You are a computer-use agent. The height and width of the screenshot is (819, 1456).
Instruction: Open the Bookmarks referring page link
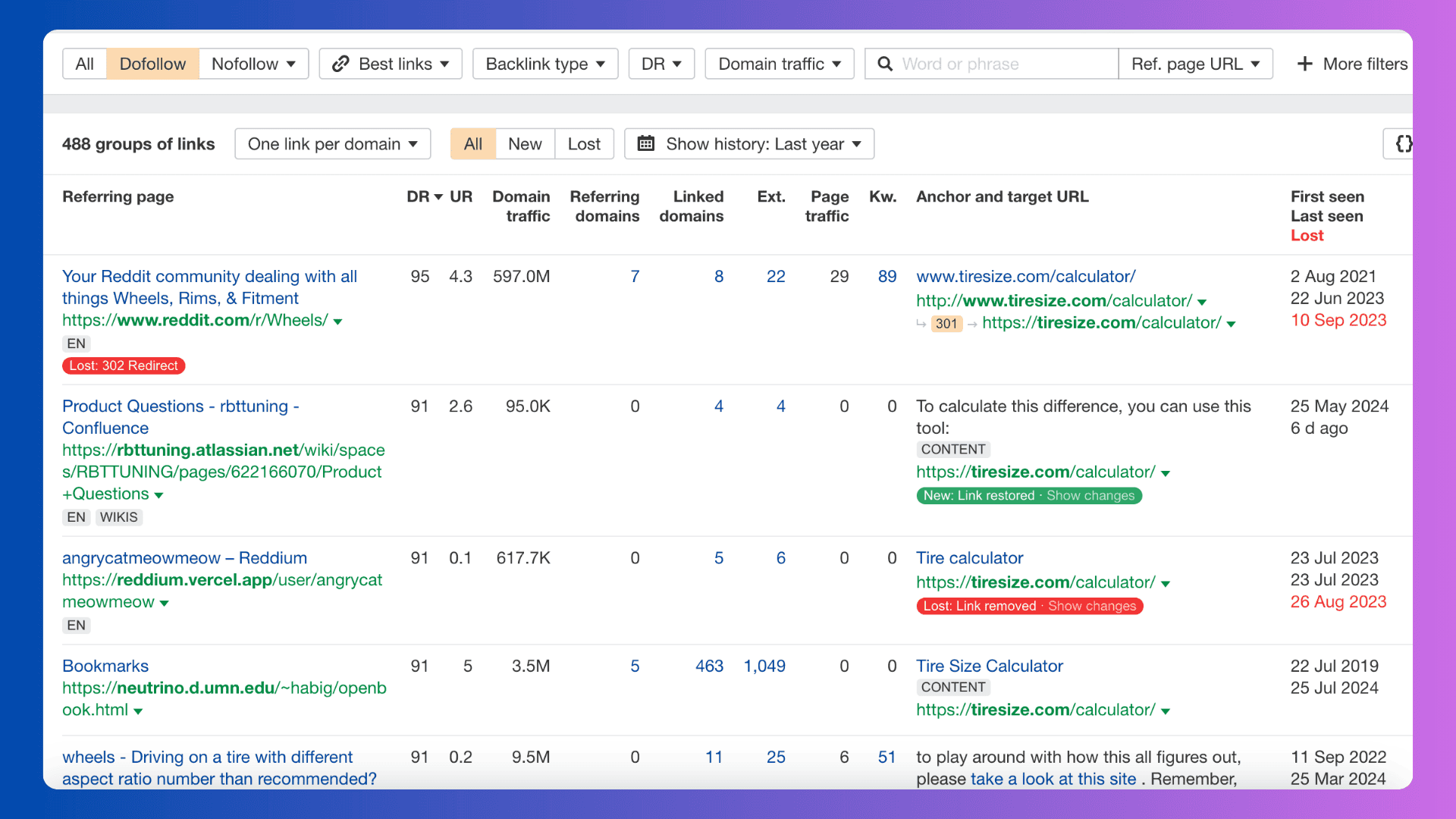point(105,666)
